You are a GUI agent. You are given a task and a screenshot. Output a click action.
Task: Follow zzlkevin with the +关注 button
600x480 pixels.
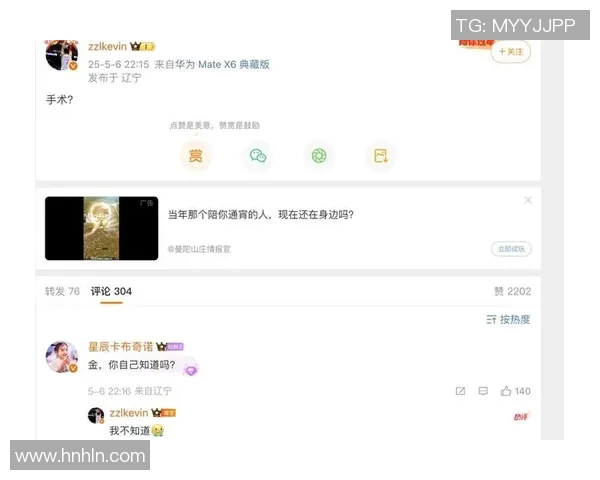[x=510, y=52]
